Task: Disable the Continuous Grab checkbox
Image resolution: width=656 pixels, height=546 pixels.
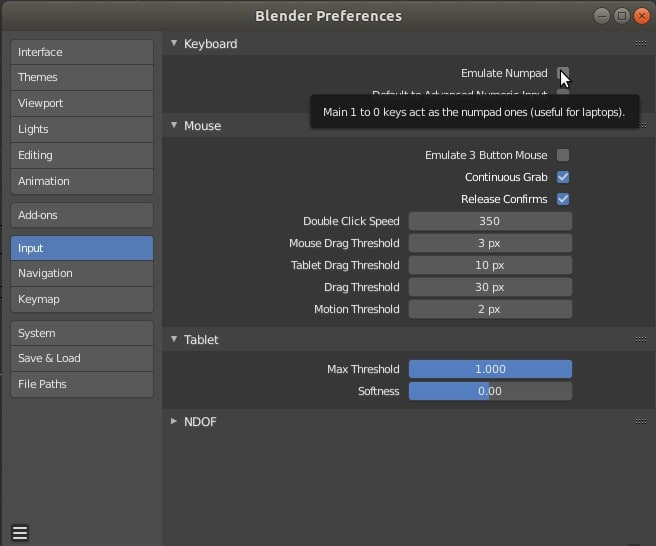Action: [x=563, y=177]
